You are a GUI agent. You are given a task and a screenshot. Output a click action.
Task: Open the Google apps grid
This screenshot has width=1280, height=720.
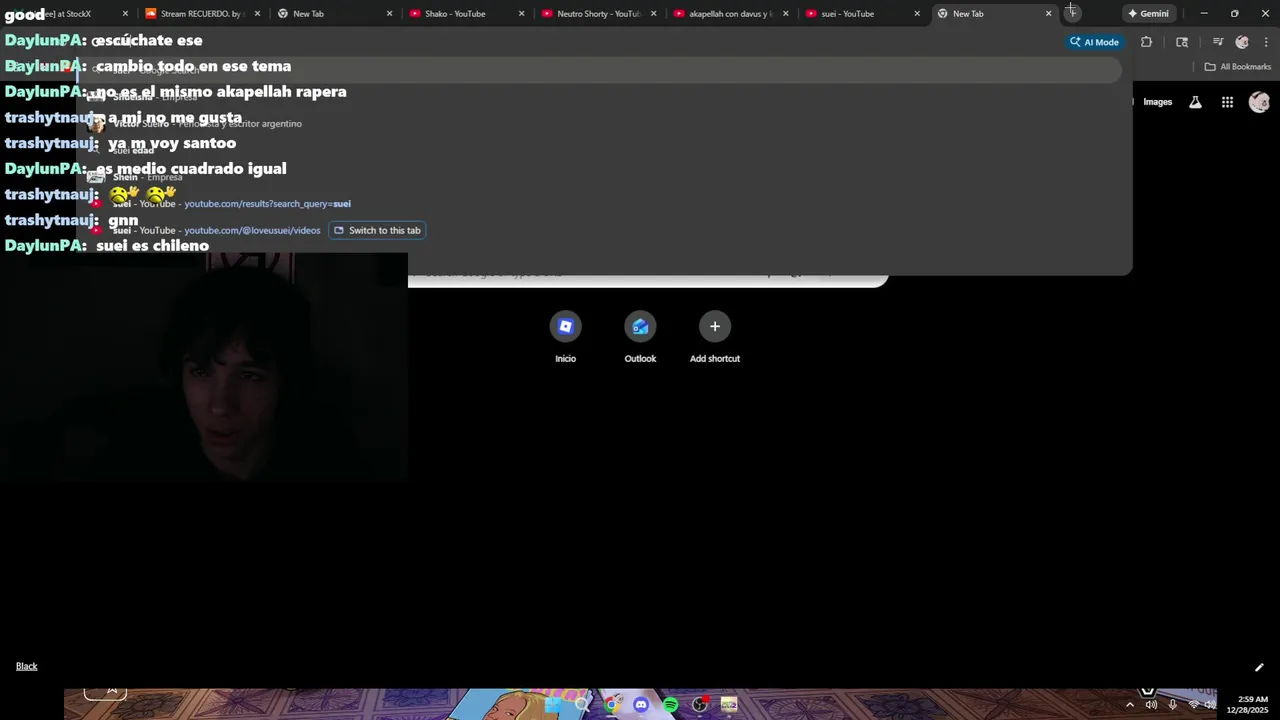[1227, 102]
